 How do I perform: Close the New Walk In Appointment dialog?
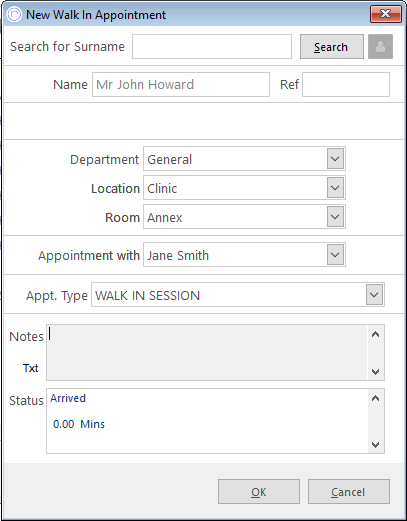coord(386,14)
